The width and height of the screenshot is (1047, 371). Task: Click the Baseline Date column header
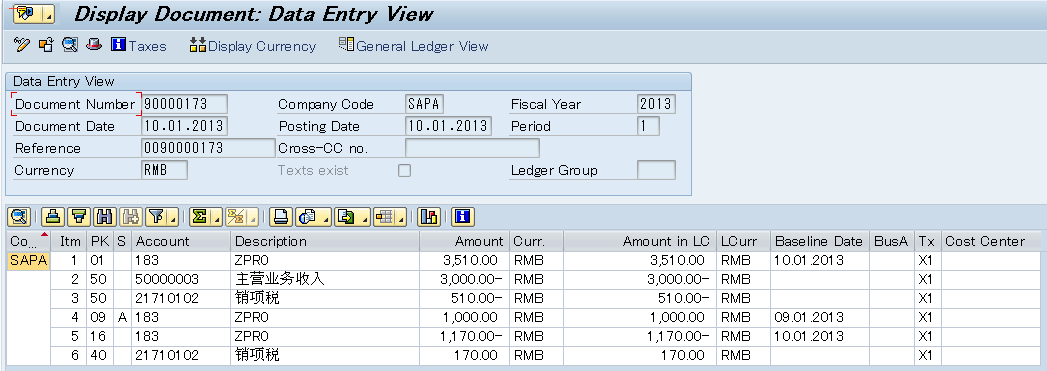pyautogui.click(x=819, y=242)
